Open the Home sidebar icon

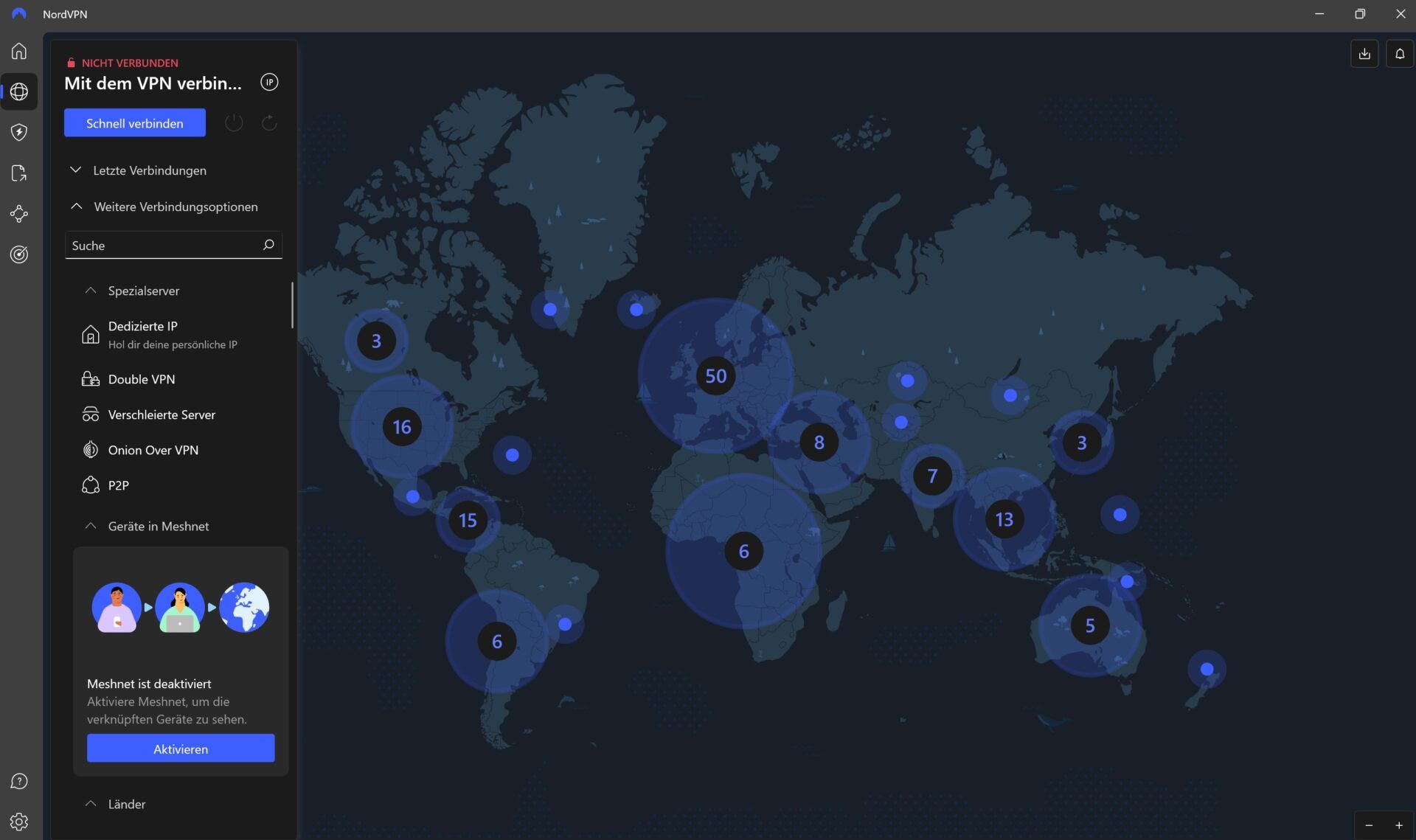pos(19,51)
